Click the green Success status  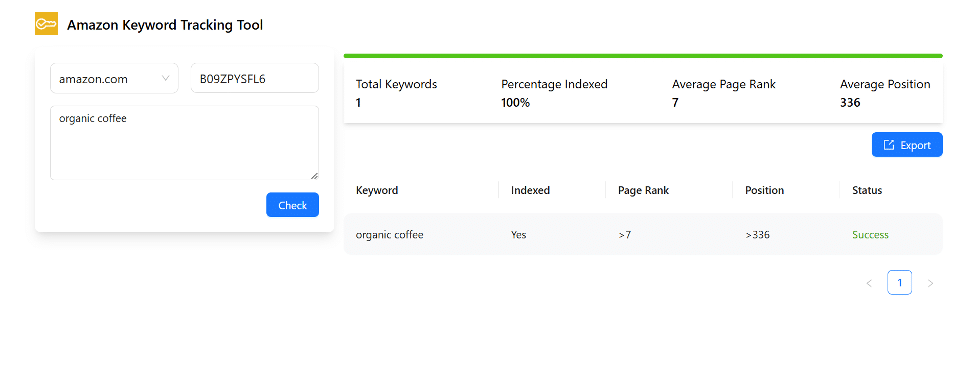870,234
